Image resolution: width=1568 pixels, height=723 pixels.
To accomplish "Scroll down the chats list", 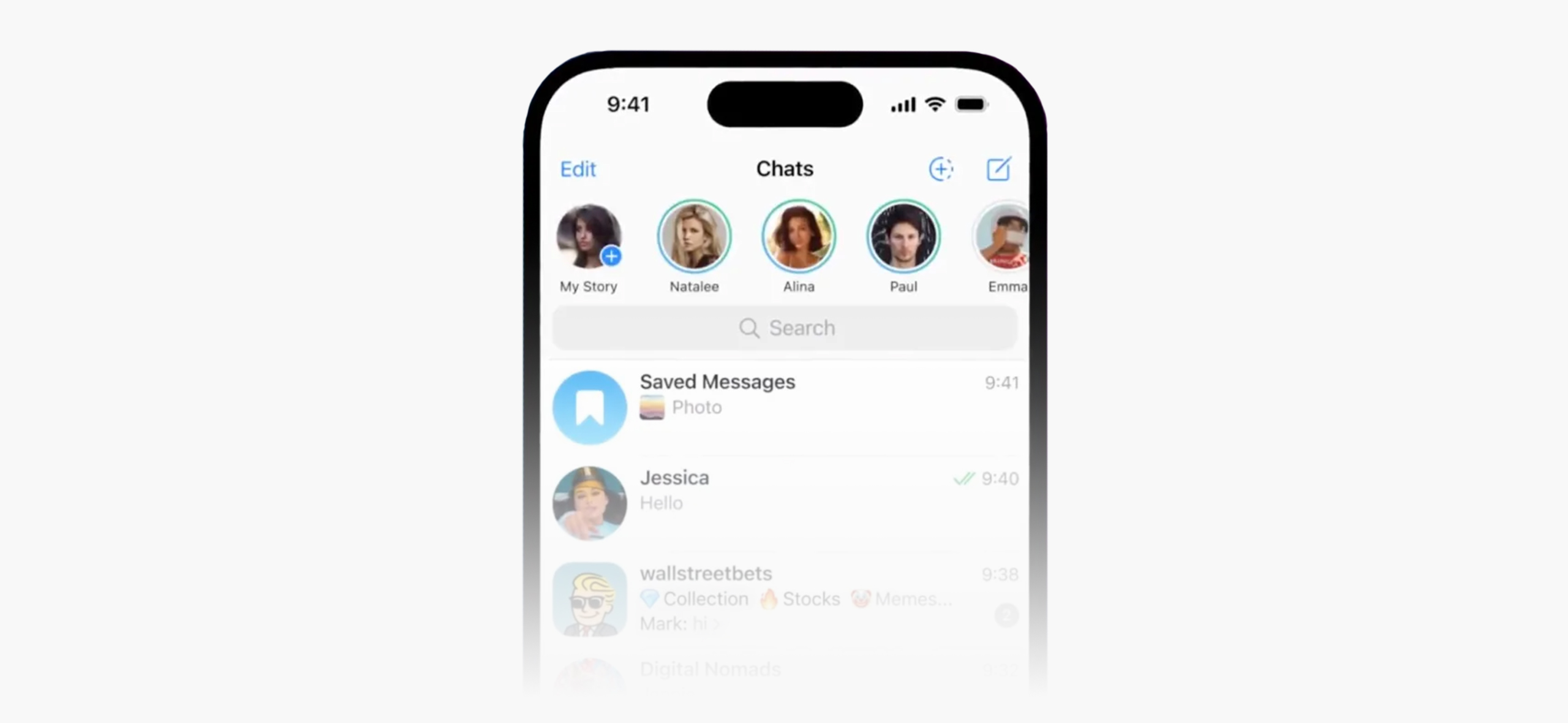I will coord(785,500).
